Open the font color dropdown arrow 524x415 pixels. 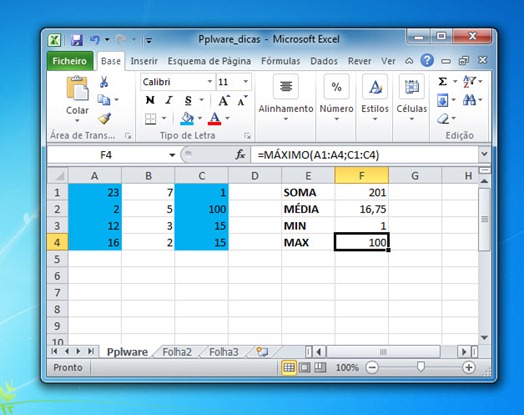click(228, 118)
